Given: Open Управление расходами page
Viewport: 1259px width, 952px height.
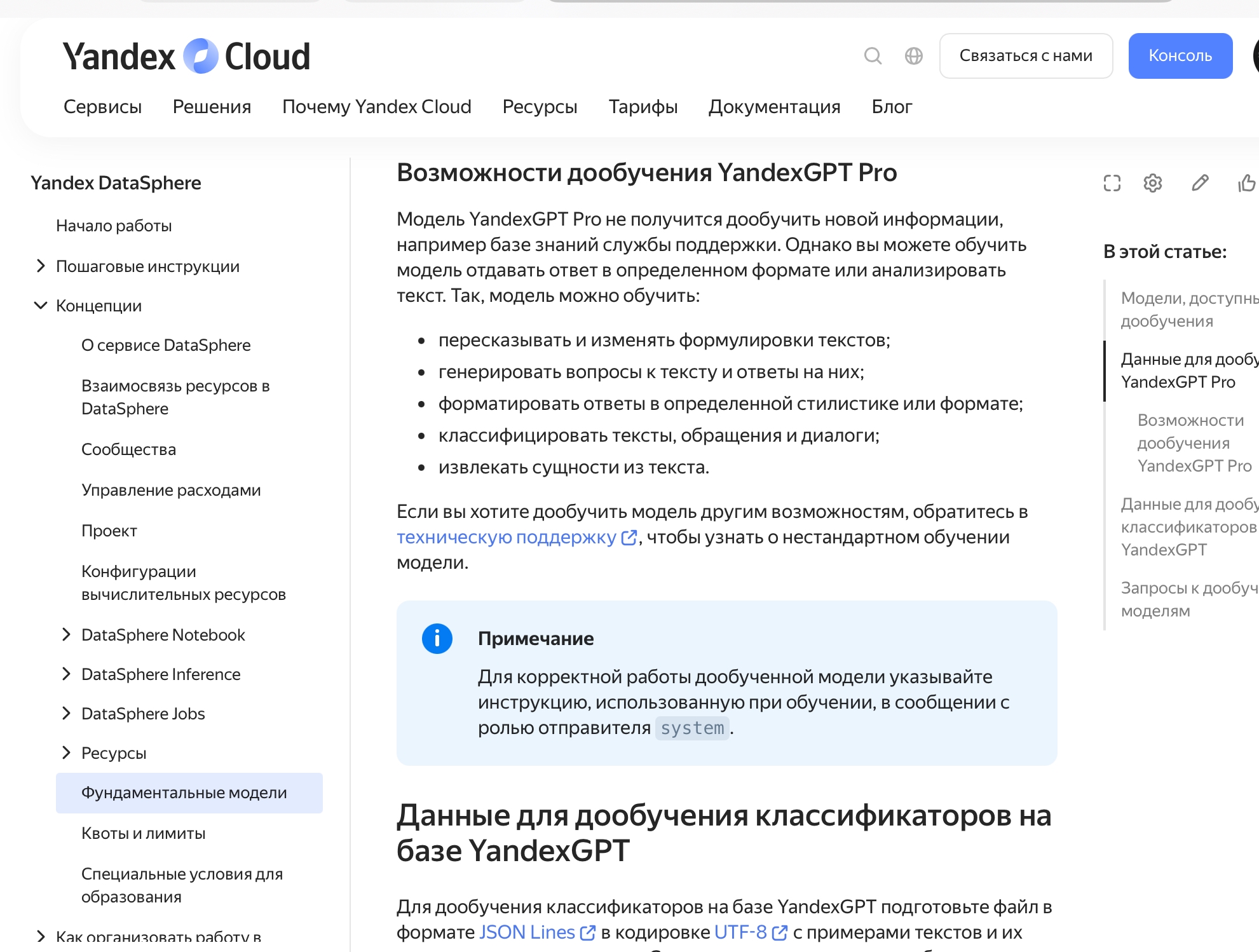Looking at the screenshot, I should [x=171, y=490].
